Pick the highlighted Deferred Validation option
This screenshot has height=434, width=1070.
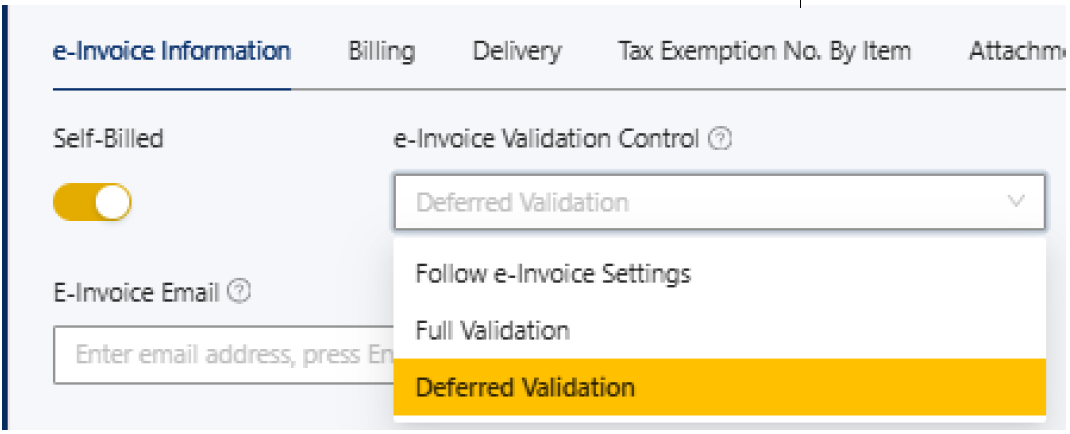(525, 387)
